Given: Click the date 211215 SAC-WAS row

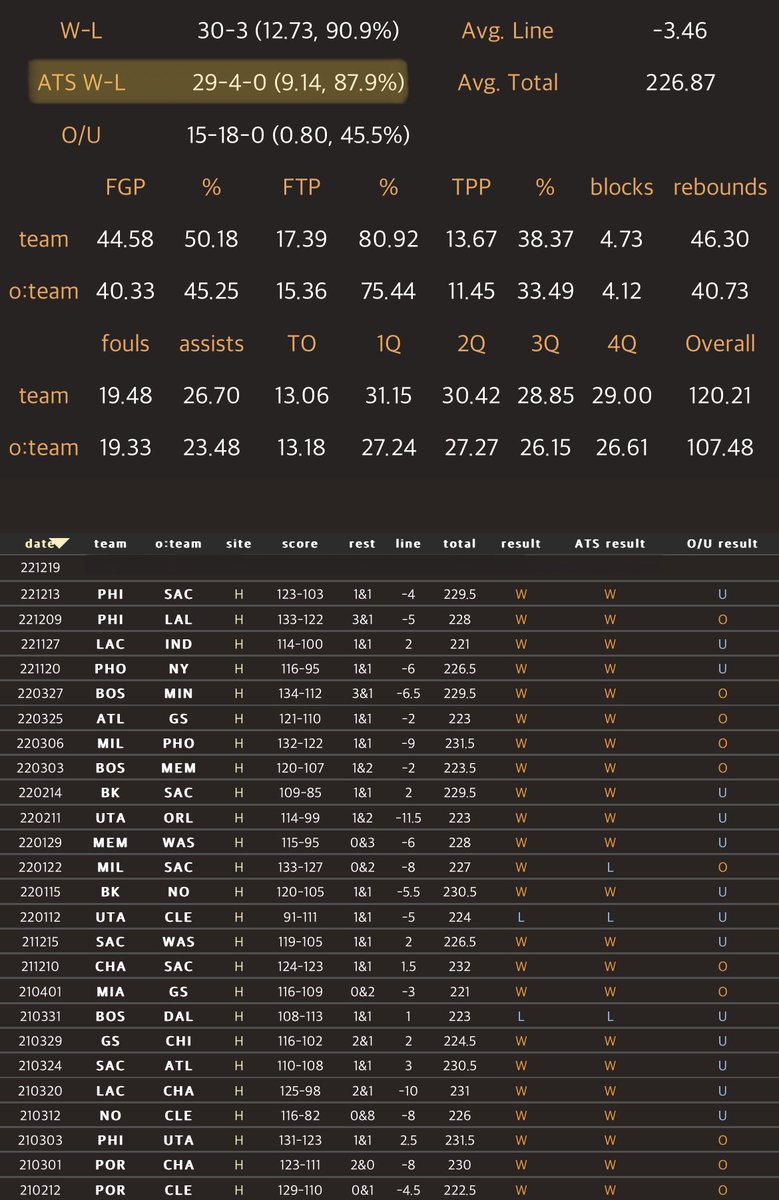Looking at the screenshot, I should click(x=39, y=942).
